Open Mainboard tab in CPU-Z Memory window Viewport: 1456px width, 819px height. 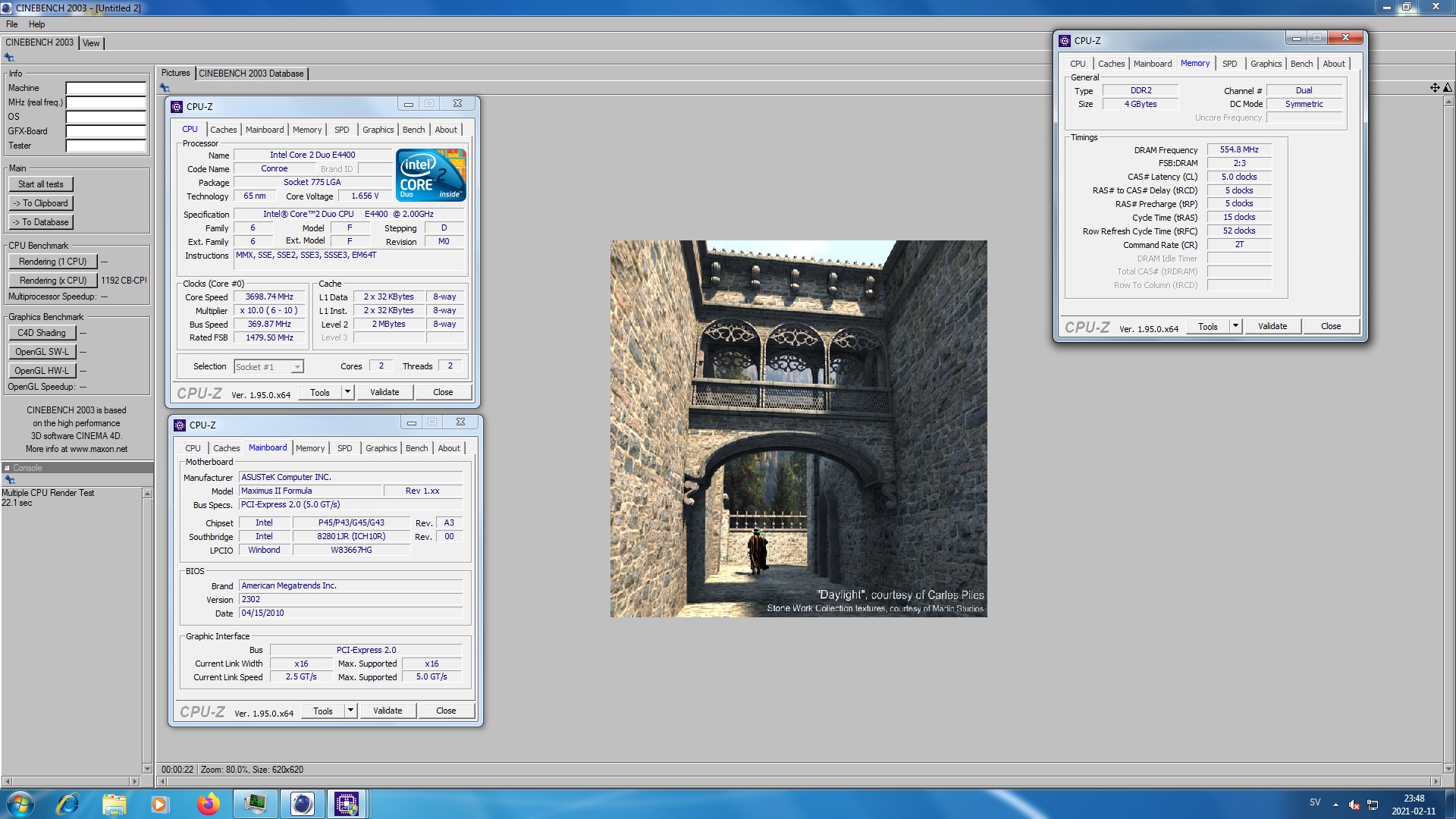[1152, 64]
